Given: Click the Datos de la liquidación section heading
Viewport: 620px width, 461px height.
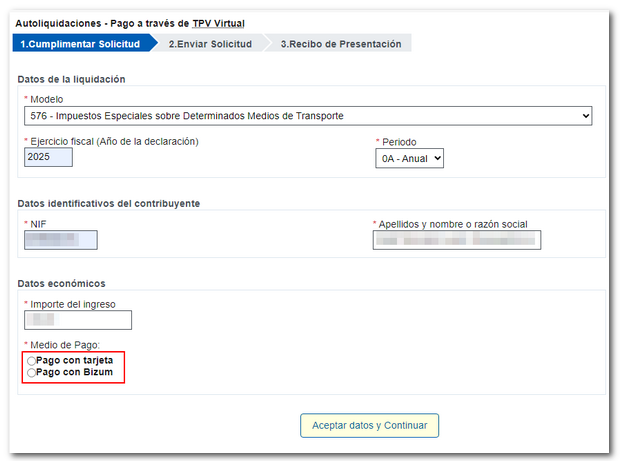Looking at the screenshot, I should 71,79.
